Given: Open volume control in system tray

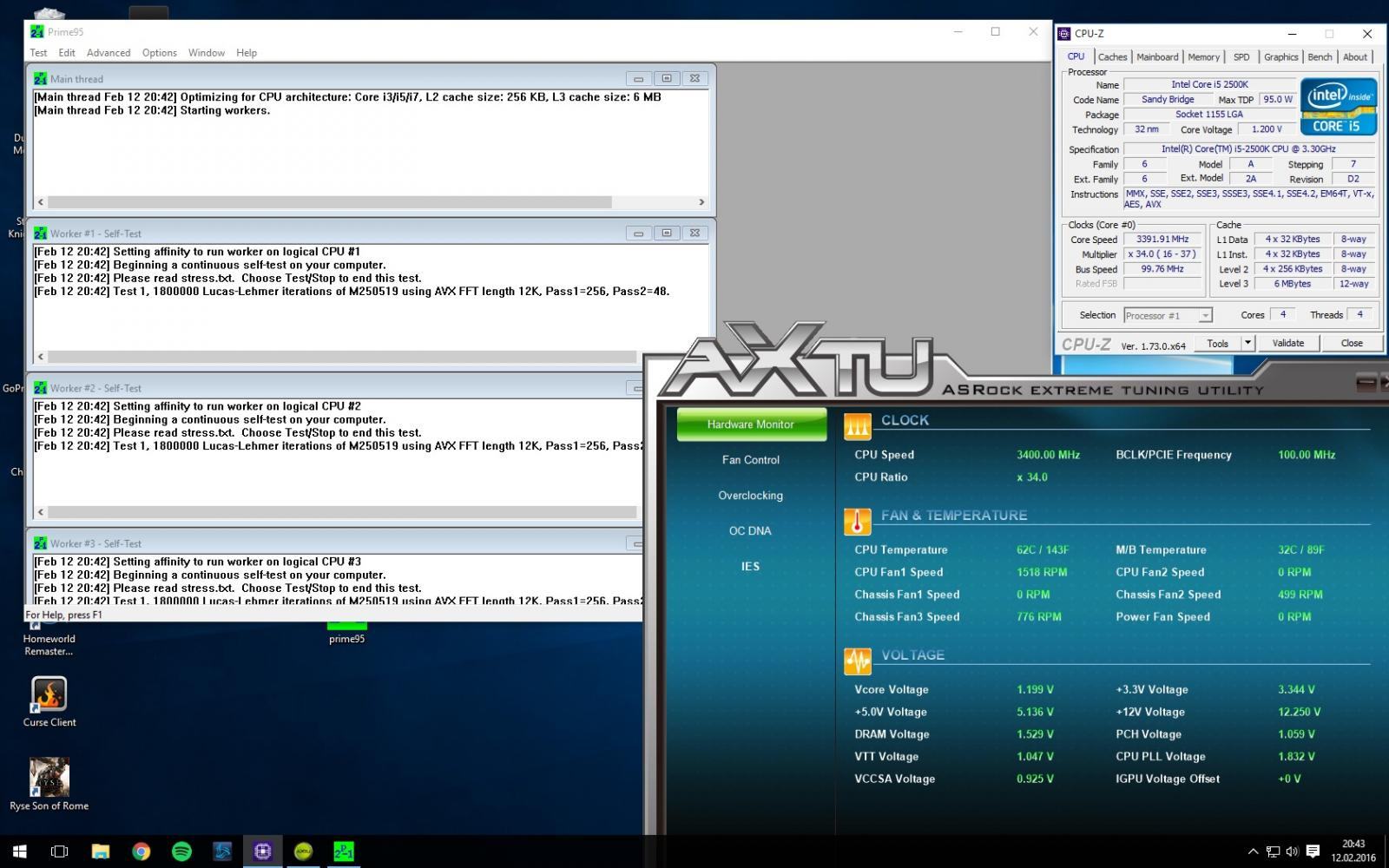Looking at the screenshot, I should pyautogui.click(x=1292, y=852).
